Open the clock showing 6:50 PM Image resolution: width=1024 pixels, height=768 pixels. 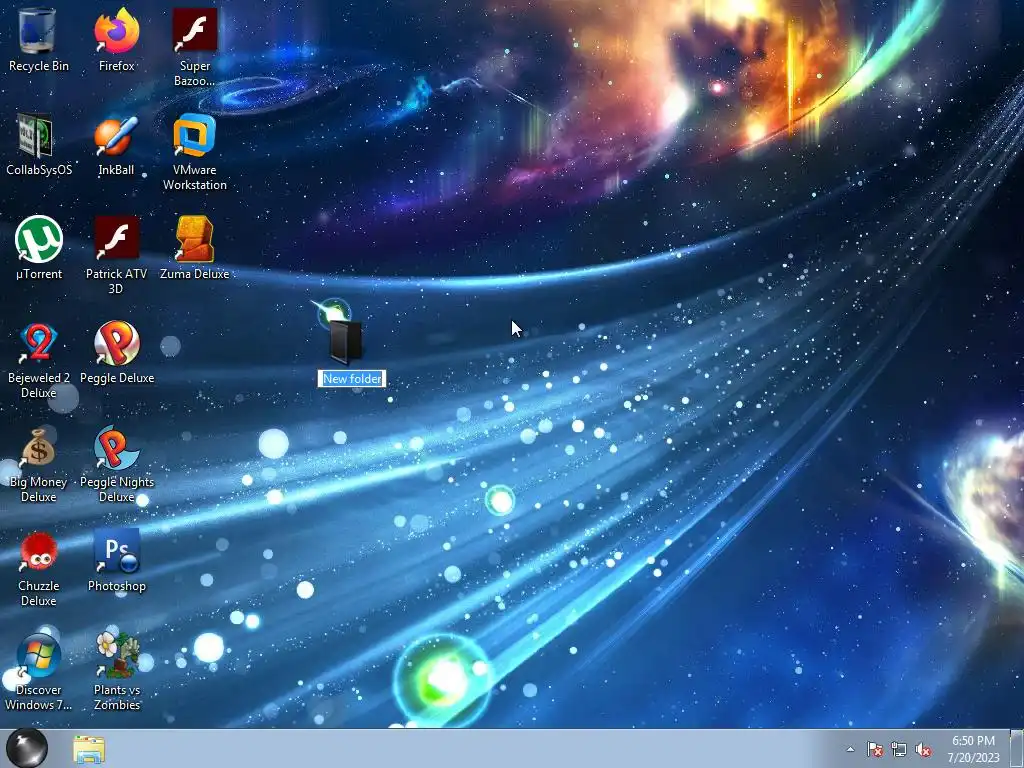click(973, 749)
